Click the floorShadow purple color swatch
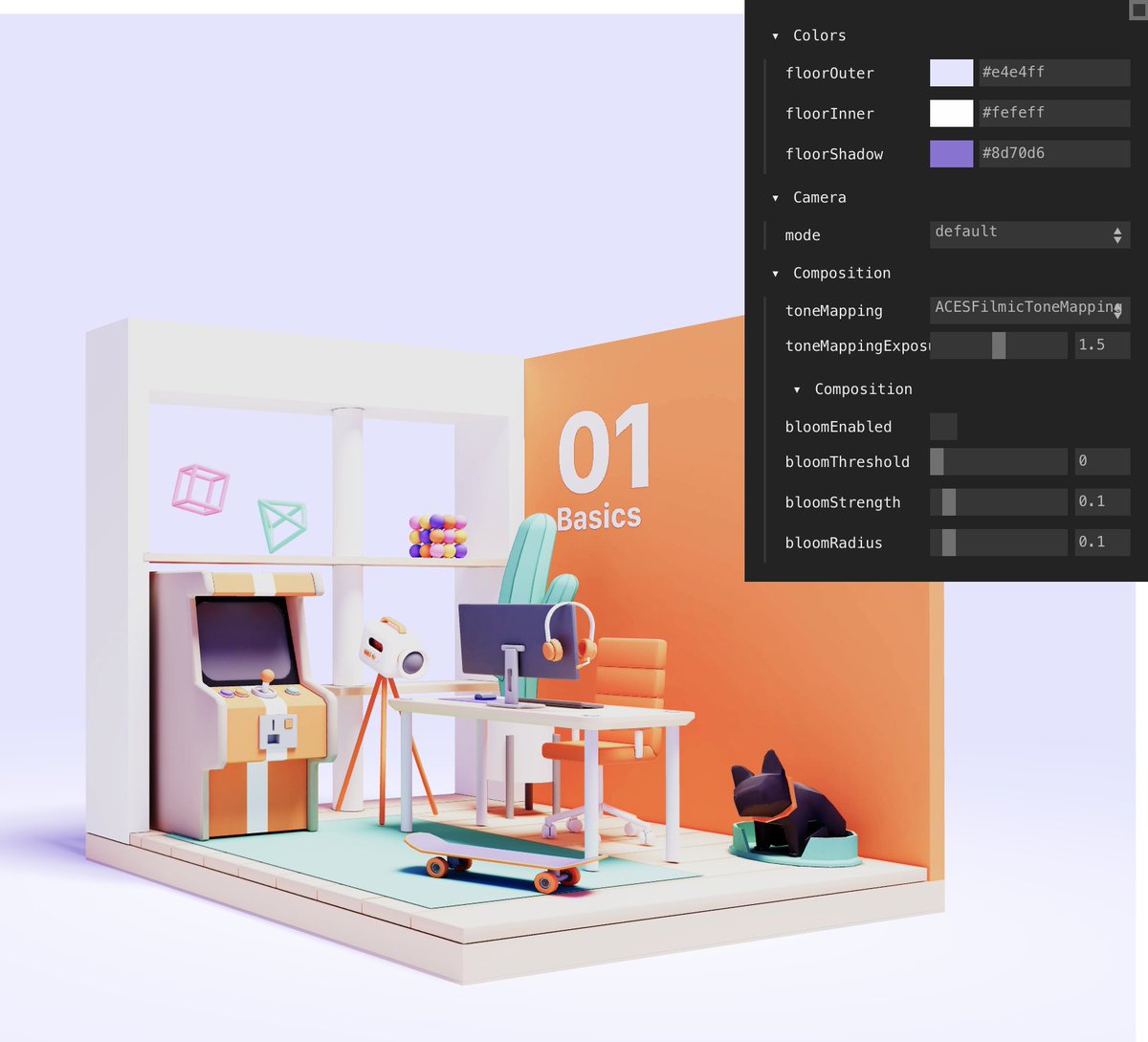The height and width of the screenshot is (1042, 1148). (951, 153)
